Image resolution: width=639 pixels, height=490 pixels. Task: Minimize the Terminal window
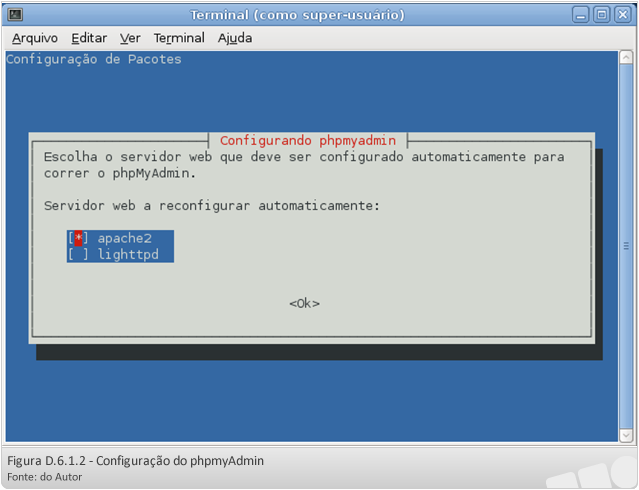pyautogui.click(x=580, y=15)
